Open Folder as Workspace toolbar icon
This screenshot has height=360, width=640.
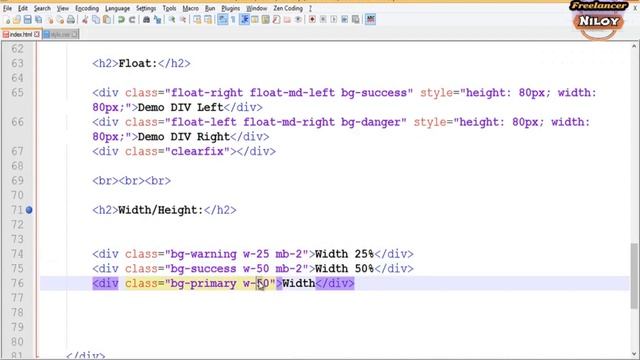[x=287, y=20]
